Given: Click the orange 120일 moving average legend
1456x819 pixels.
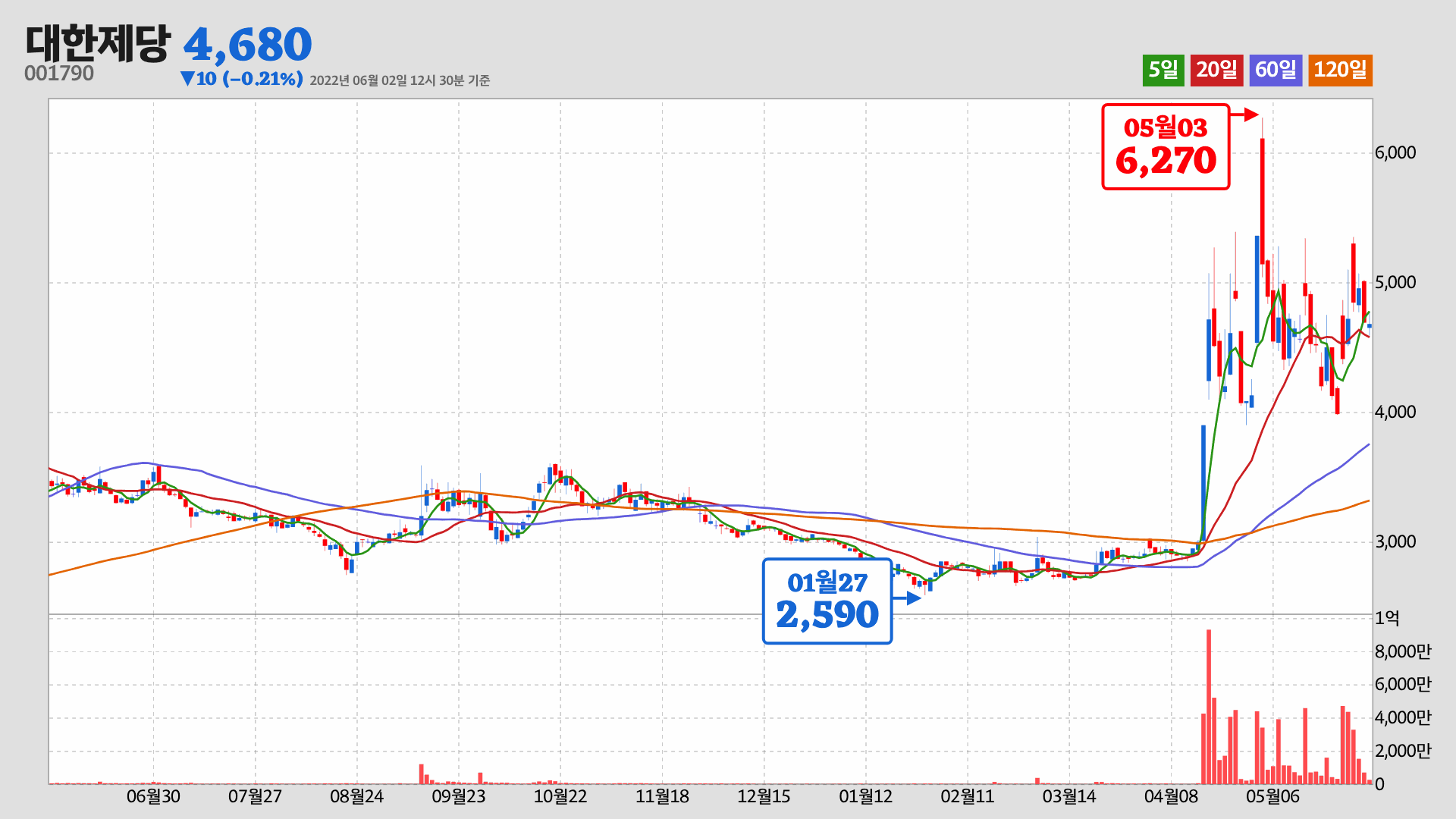Looking at the screenshot, I should [1340, 70].
